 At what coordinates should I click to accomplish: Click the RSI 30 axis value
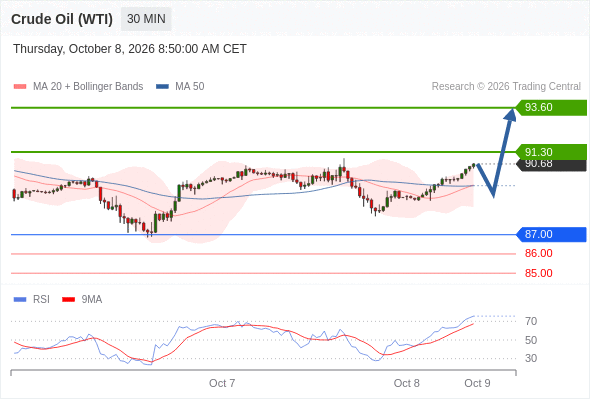click(531, 358)
